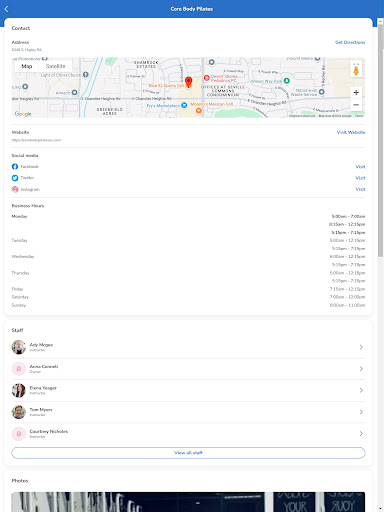
Task: Click the Saturday business hours label
Action: pyautogui.click(x=20, y=297)
